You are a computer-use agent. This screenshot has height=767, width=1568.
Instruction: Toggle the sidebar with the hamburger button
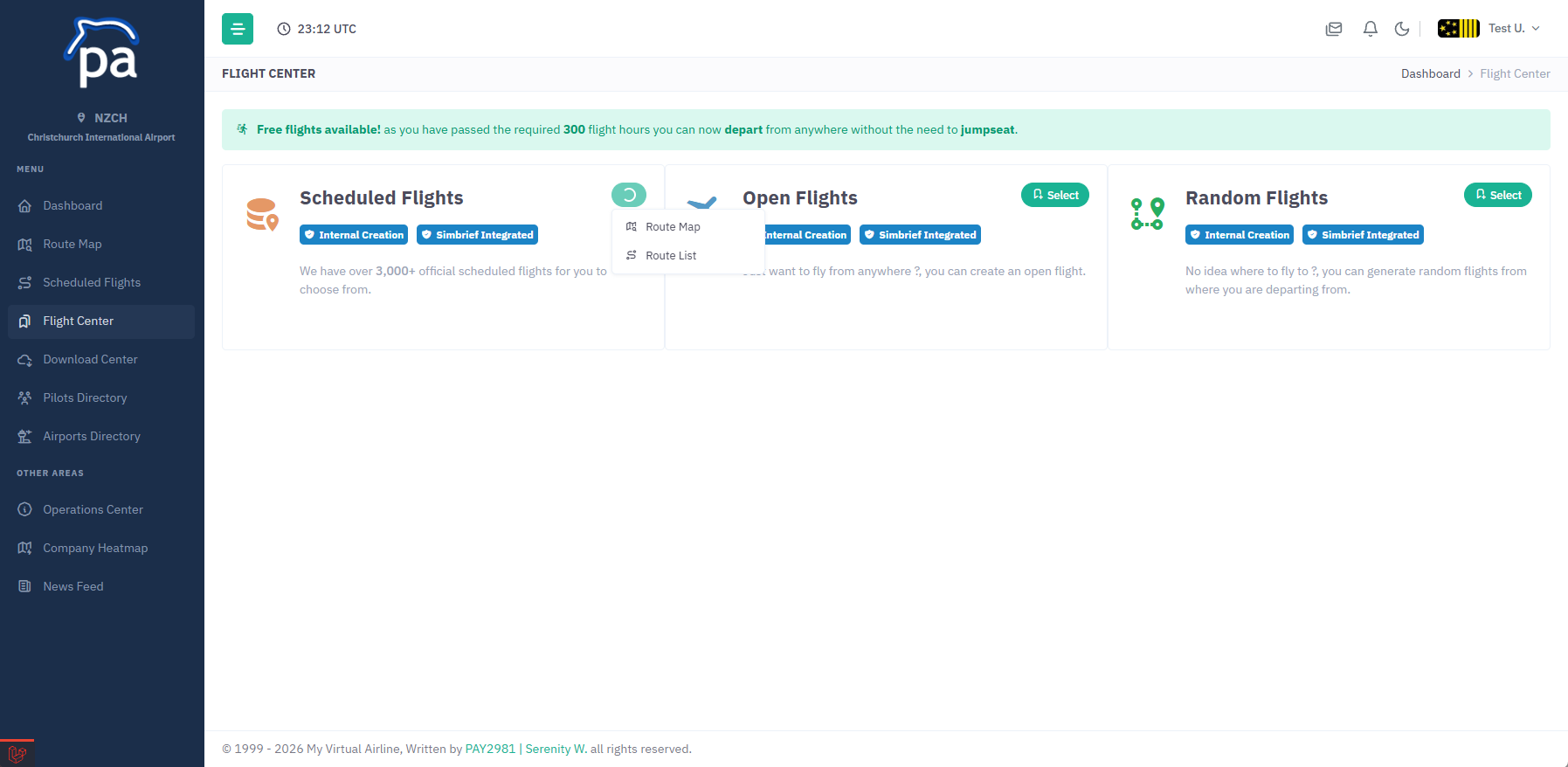pos(238,29)
